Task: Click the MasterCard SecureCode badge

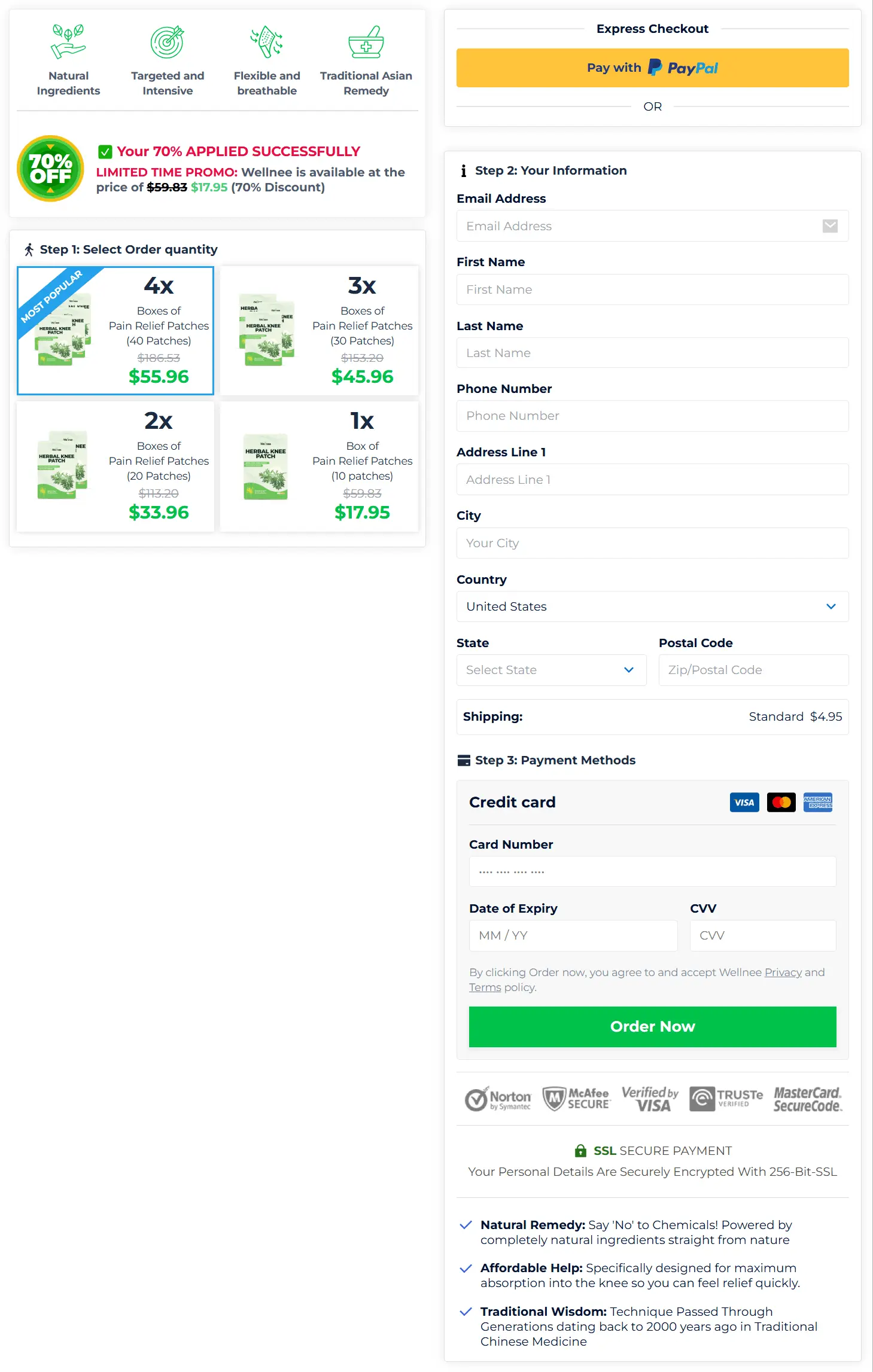Action: coord(808,1099)
